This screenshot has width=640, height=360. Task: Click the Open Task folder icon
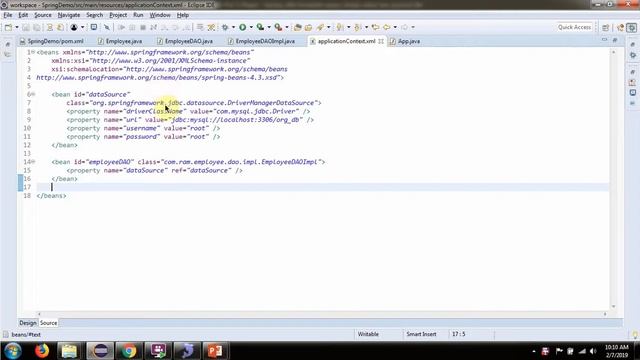(x=309, y=27)
